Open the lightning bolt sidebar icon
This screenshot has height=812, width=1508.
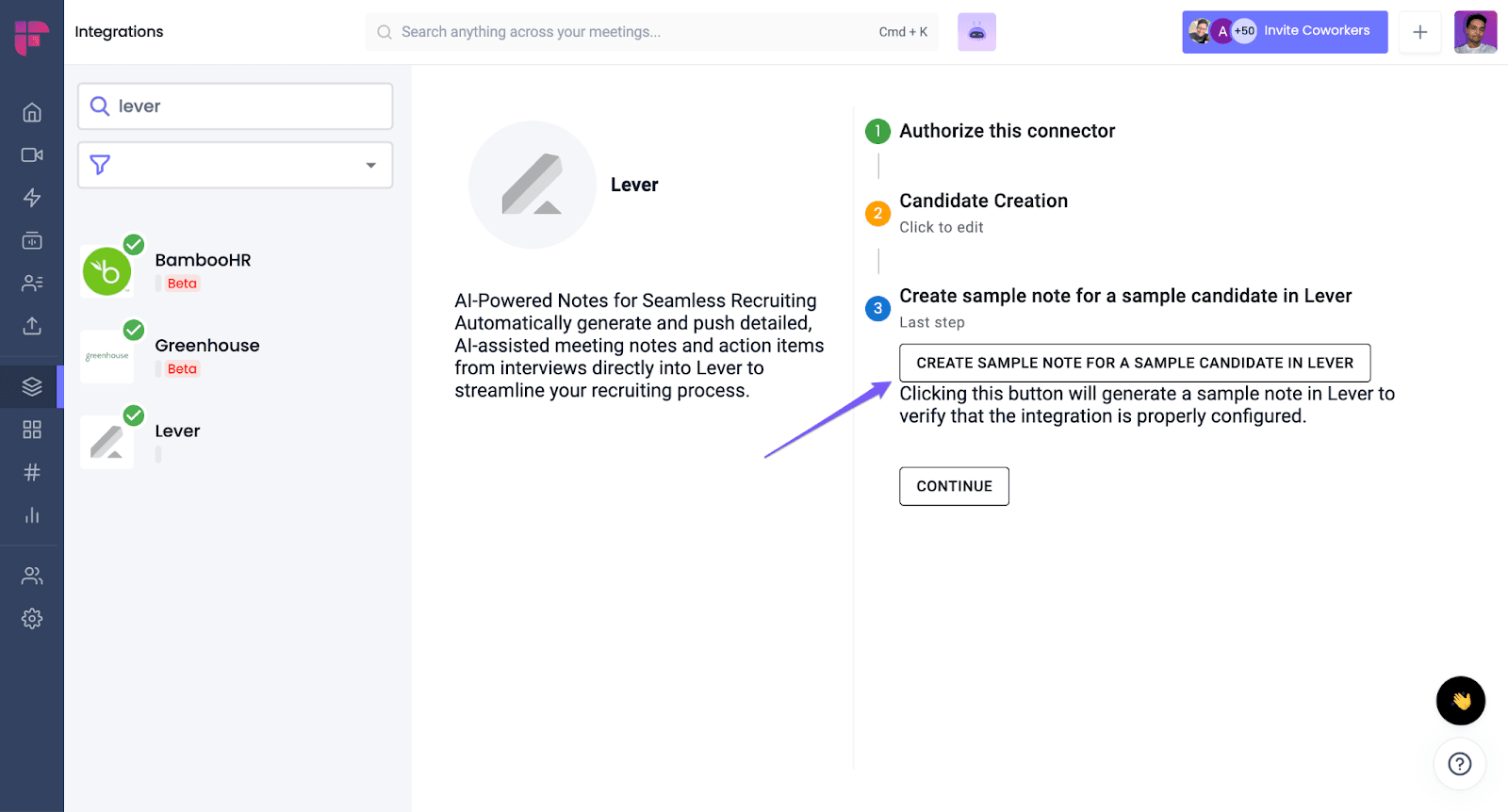point(32,197)
